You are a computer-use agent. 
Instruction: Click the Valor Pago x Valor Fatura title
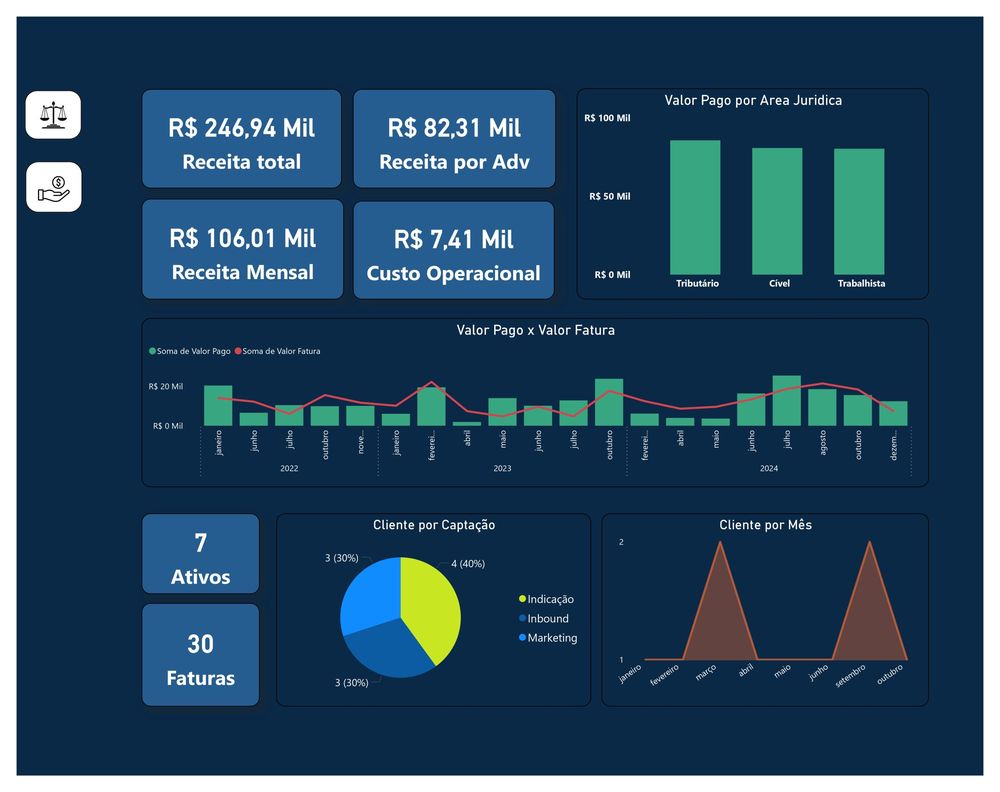536,330
